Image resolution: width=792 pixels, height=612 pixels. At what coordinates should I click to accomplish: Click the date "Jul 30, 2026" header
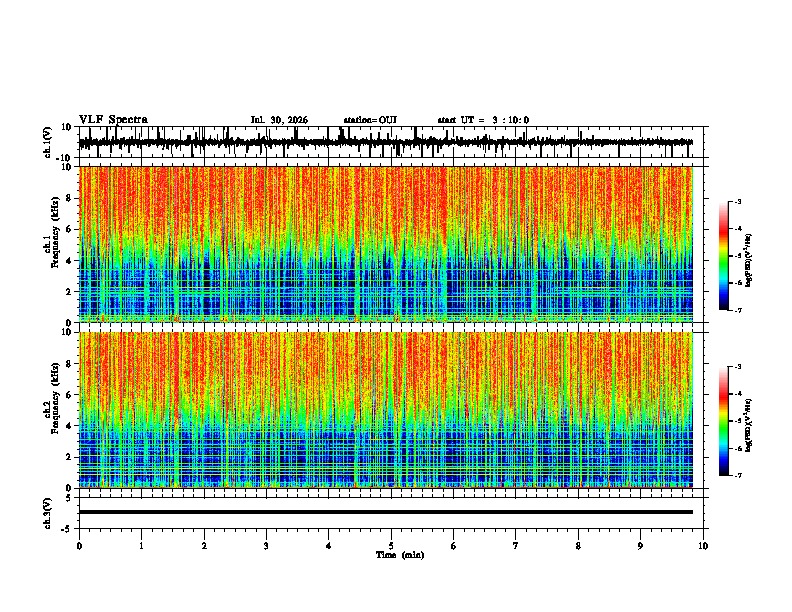pos(279,120)
